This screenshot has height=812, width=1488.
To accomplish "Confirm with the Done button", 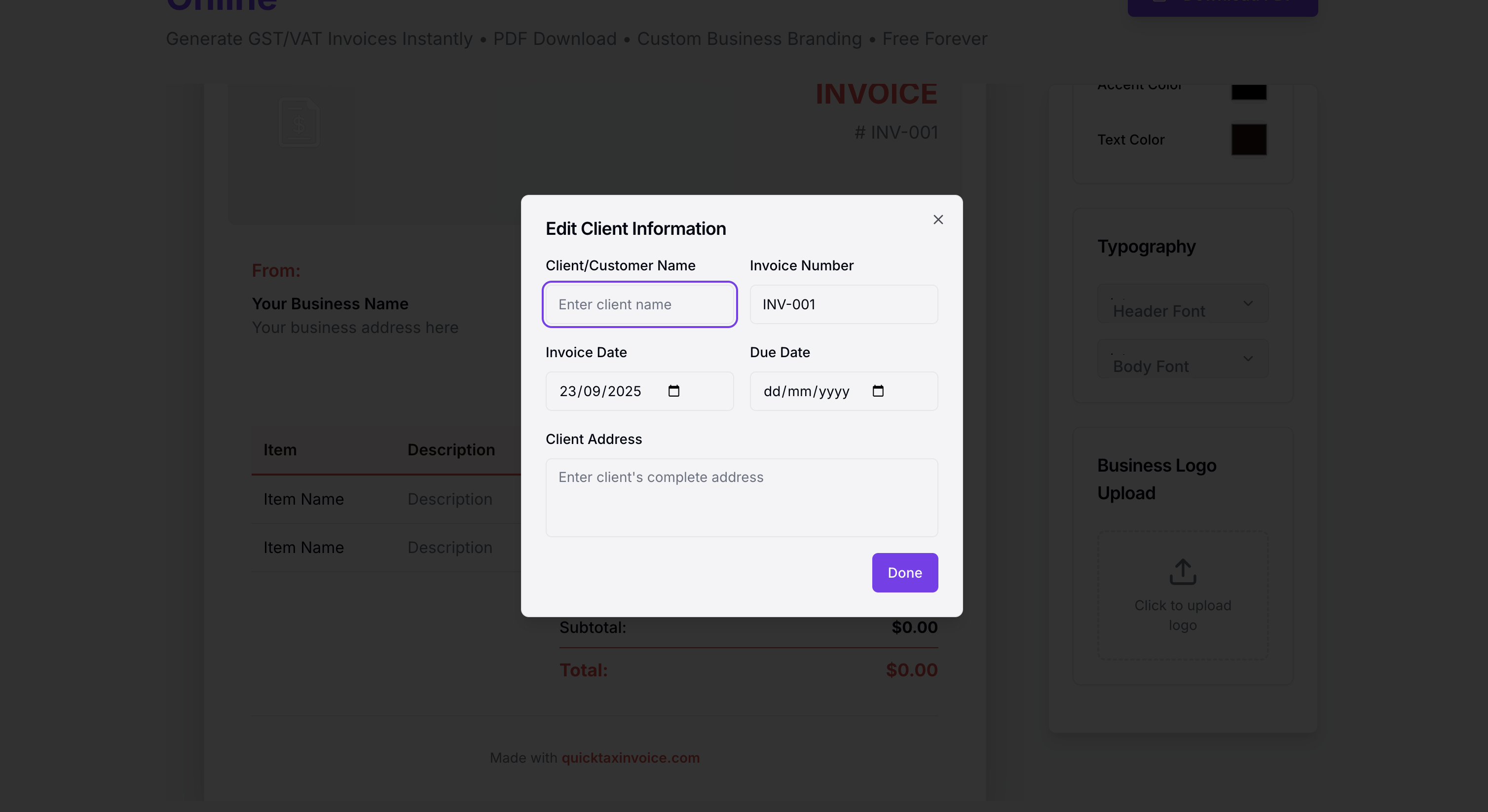I will pos(904,572).
